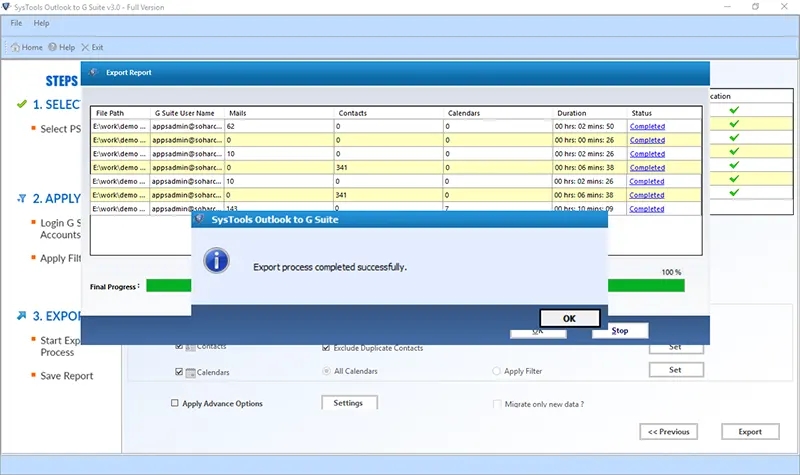Click the final progress bar
800x475 pixels.
click(415, 286)
